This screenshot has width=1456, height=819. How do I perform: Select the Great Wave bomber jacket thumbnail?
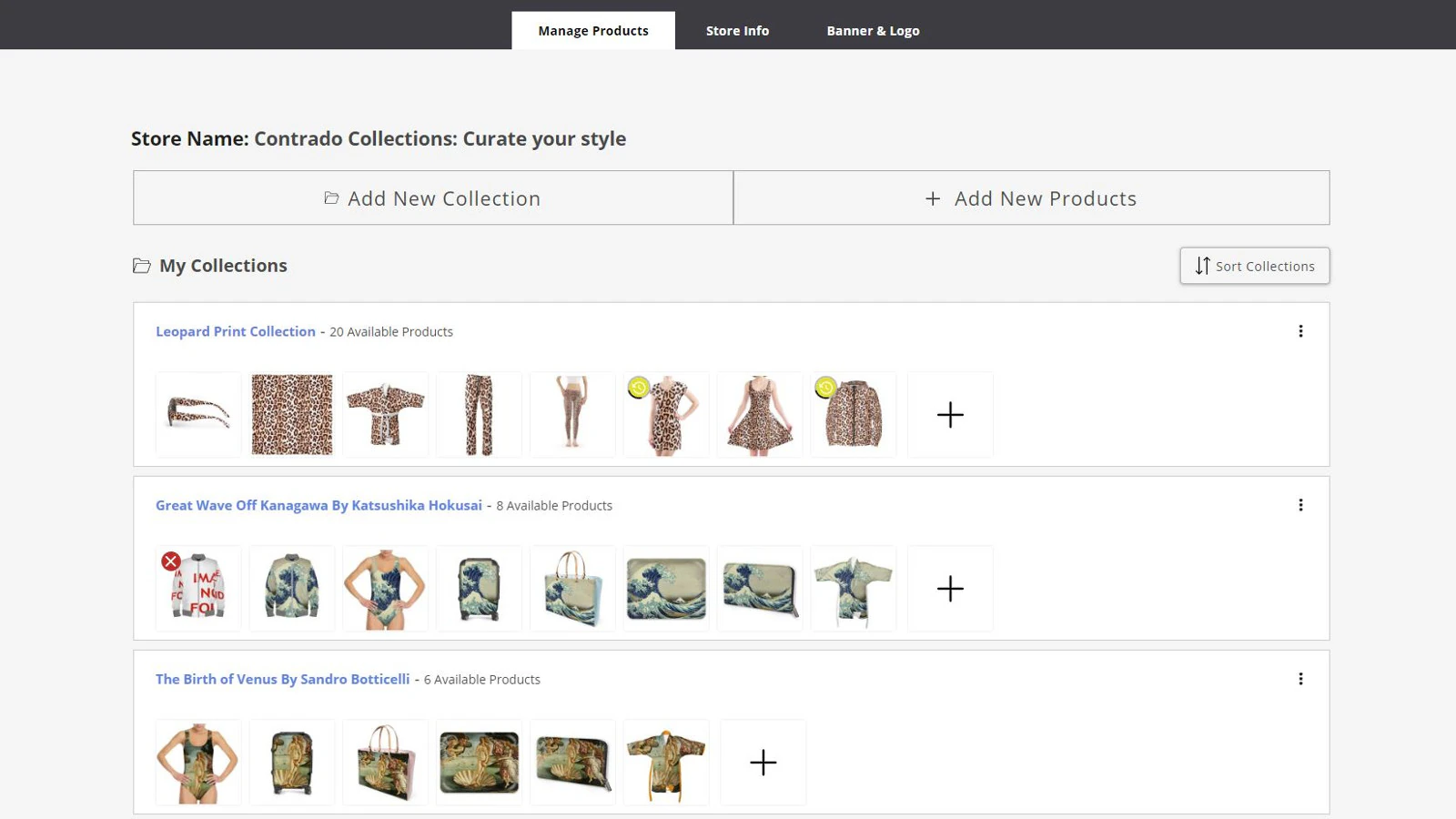(x=292, y=589)
